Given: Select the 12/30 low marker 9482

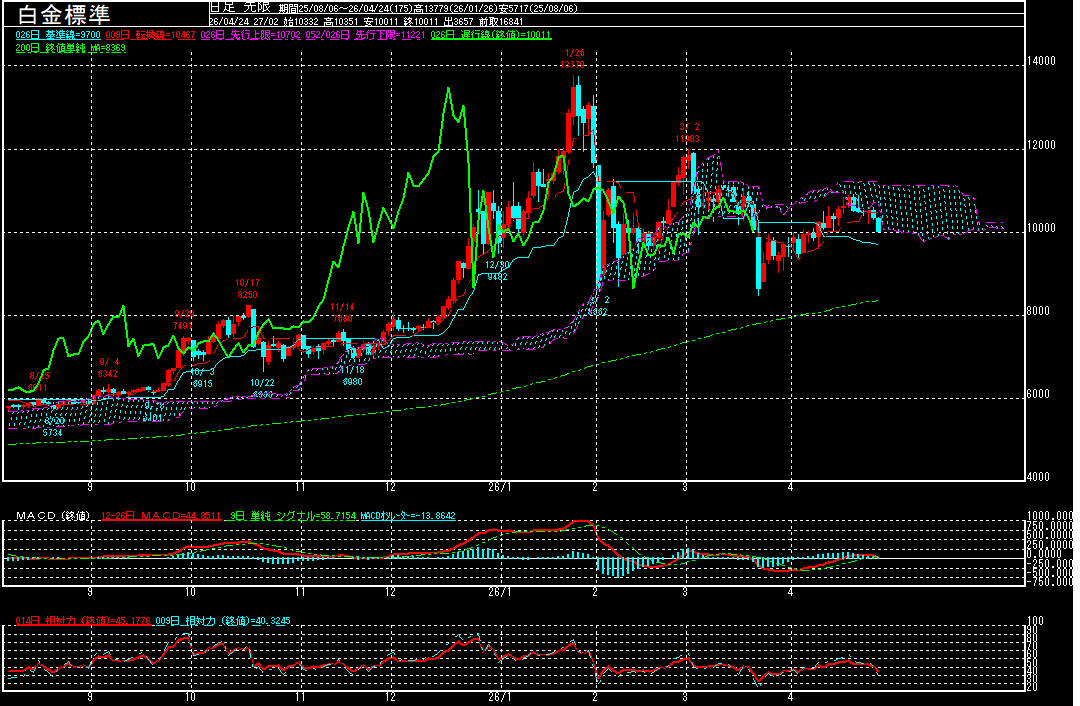Looking at the screenshot, I should (496, 270).
